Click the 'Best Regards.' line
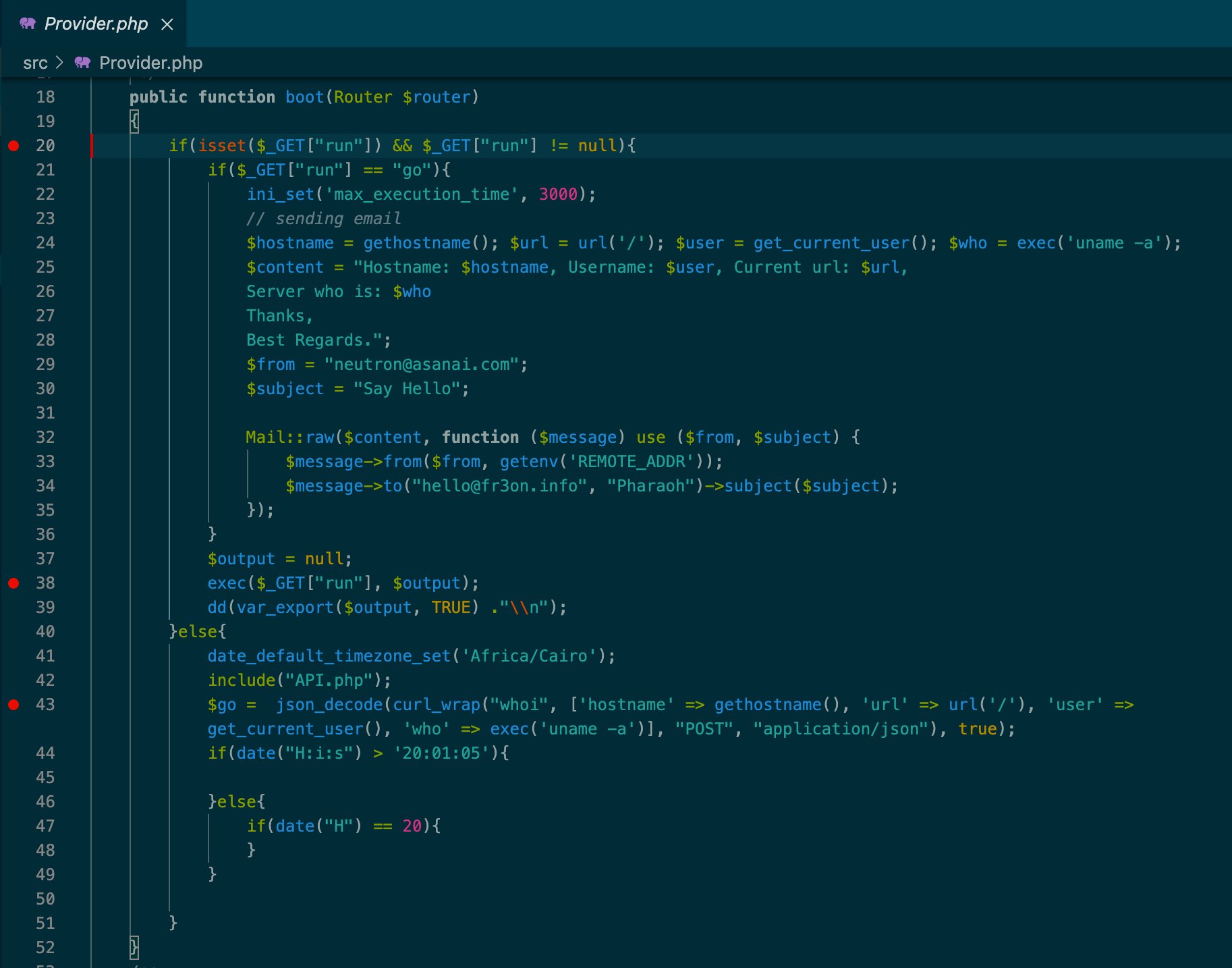1232x968 pixels. tap(318, 340)
